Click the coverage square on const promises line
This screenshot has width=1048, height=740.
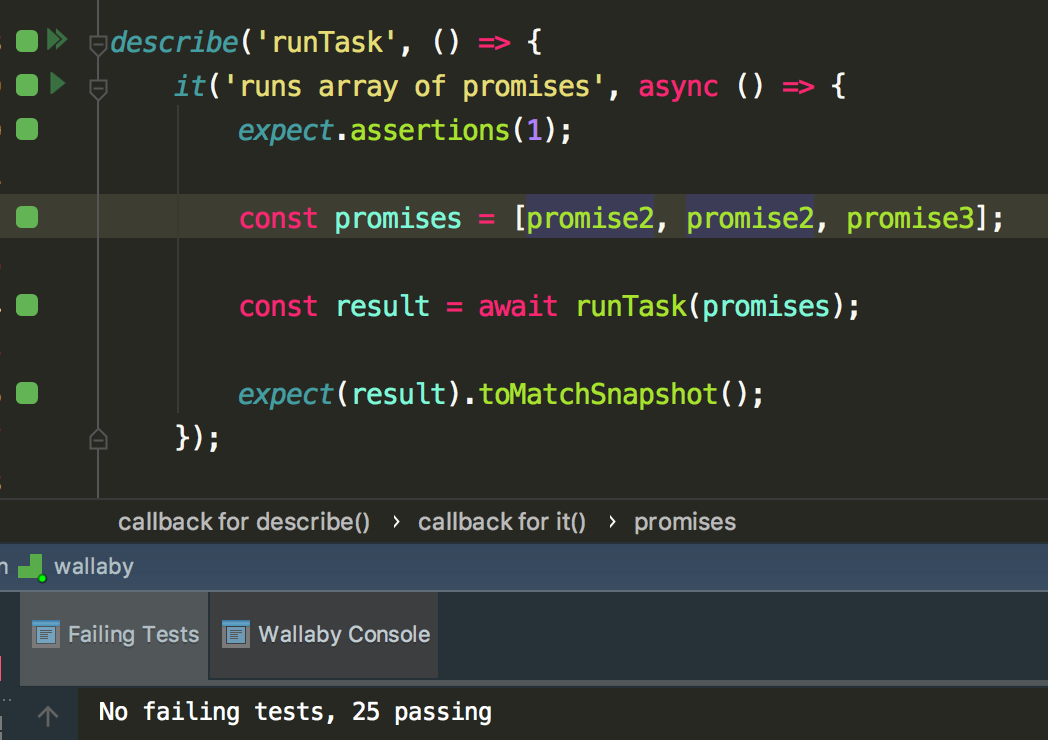(x=26, y=217)
